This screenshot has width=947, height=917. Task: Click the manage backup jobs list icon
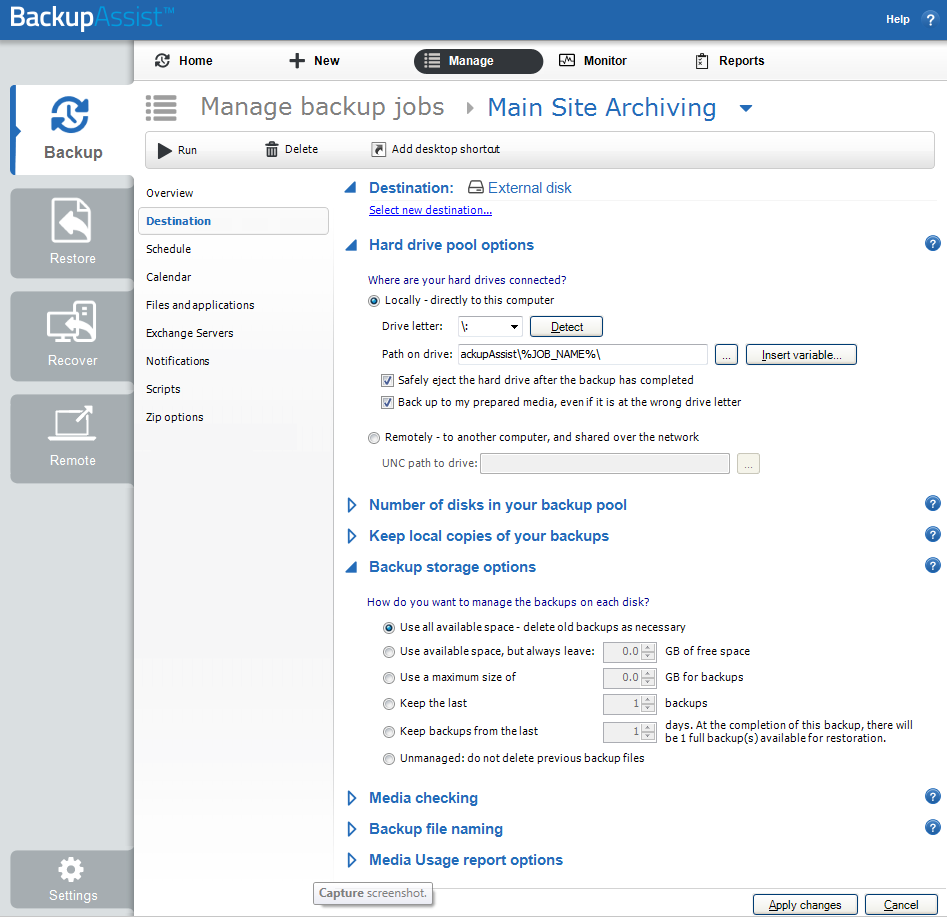point(161,108)
